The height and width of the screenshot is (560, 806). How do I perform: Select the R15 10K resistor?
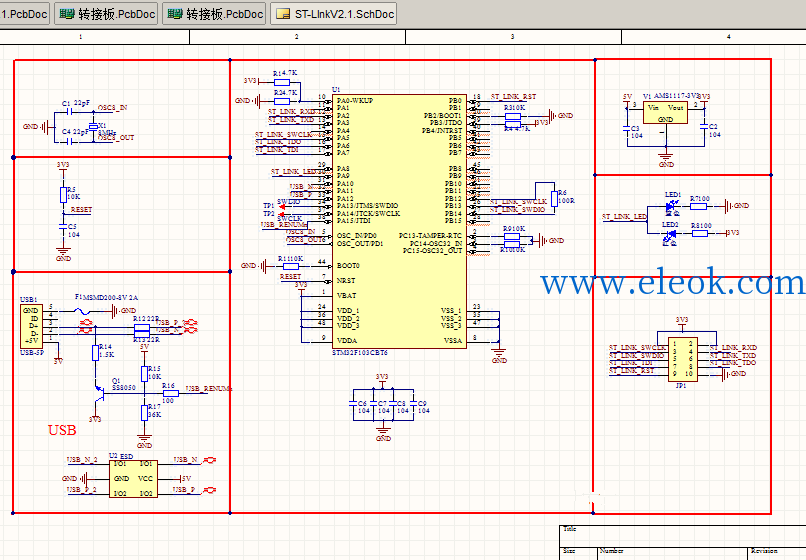click(x=144, y=374)
